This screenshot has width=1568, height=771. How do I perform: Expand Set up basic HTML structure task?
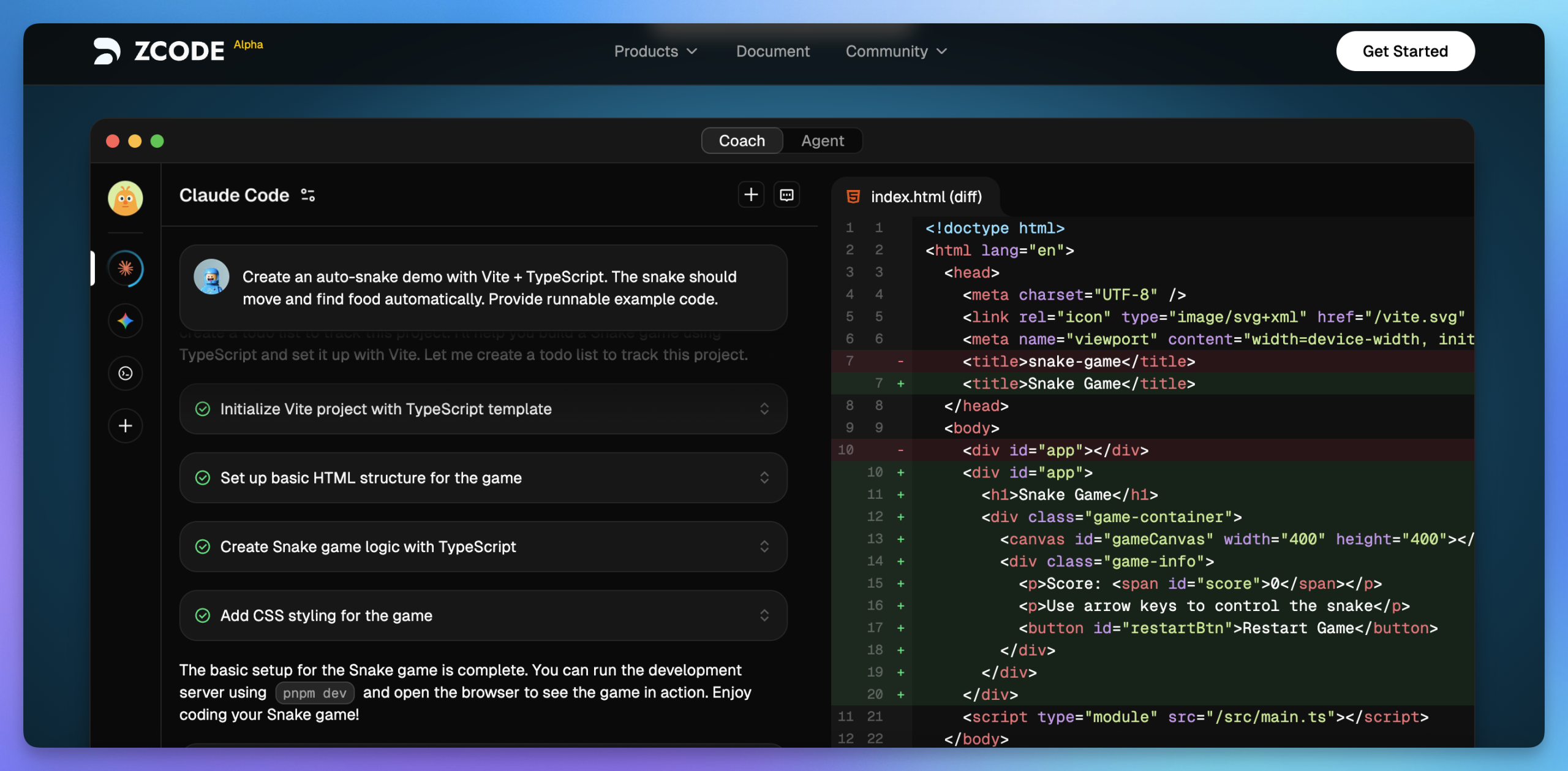point(764,478)
